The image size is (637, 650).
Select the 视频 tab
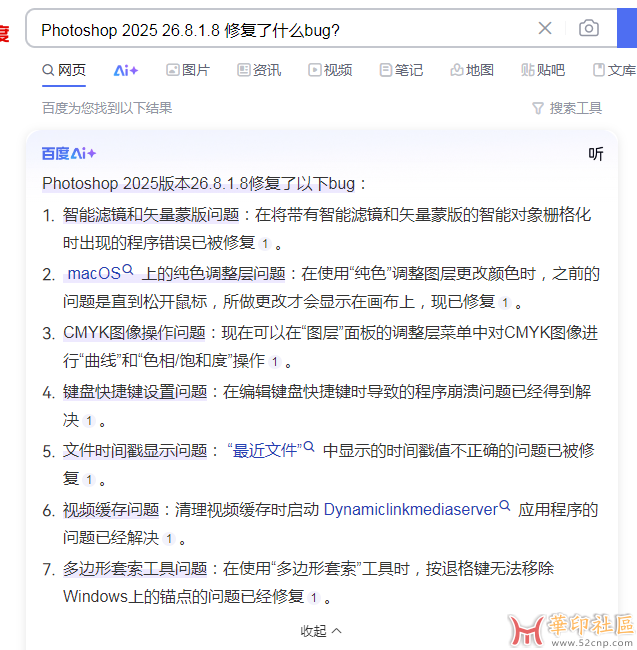330,70
